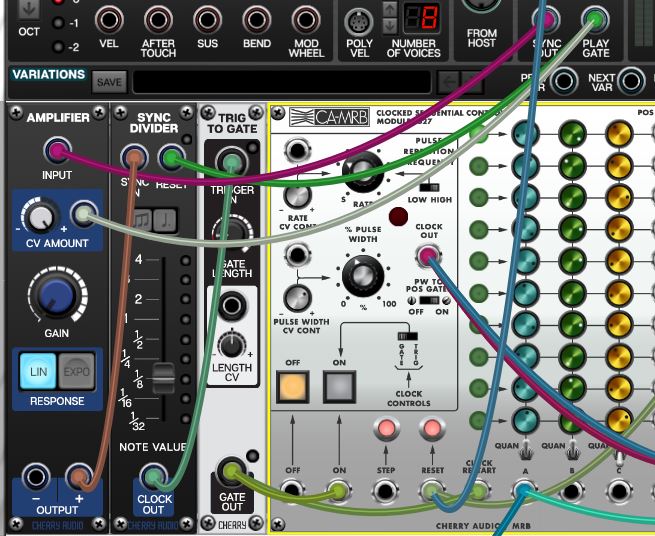Toggle the row B QUAN switch
This screenshot has width=655, height=536.
[572, 450]
